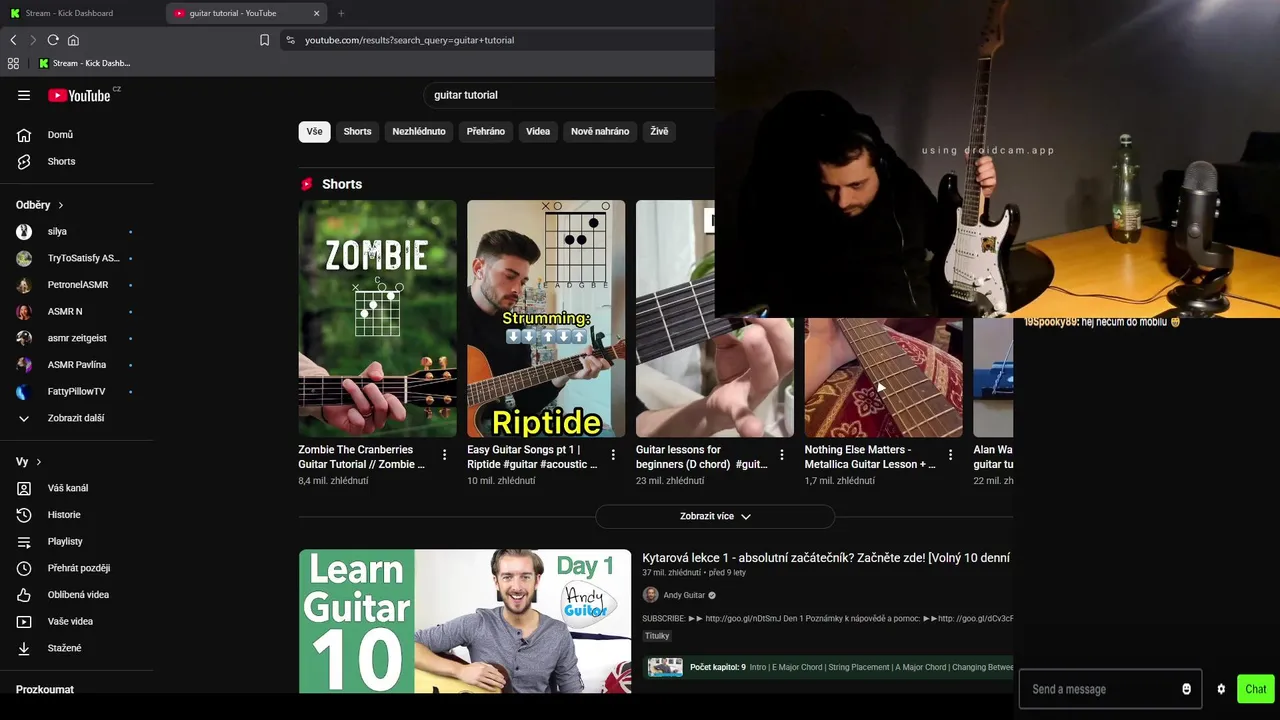The image size is (1280, 720).
Task: Select the Živě filter chip
Action: point(659,131)
